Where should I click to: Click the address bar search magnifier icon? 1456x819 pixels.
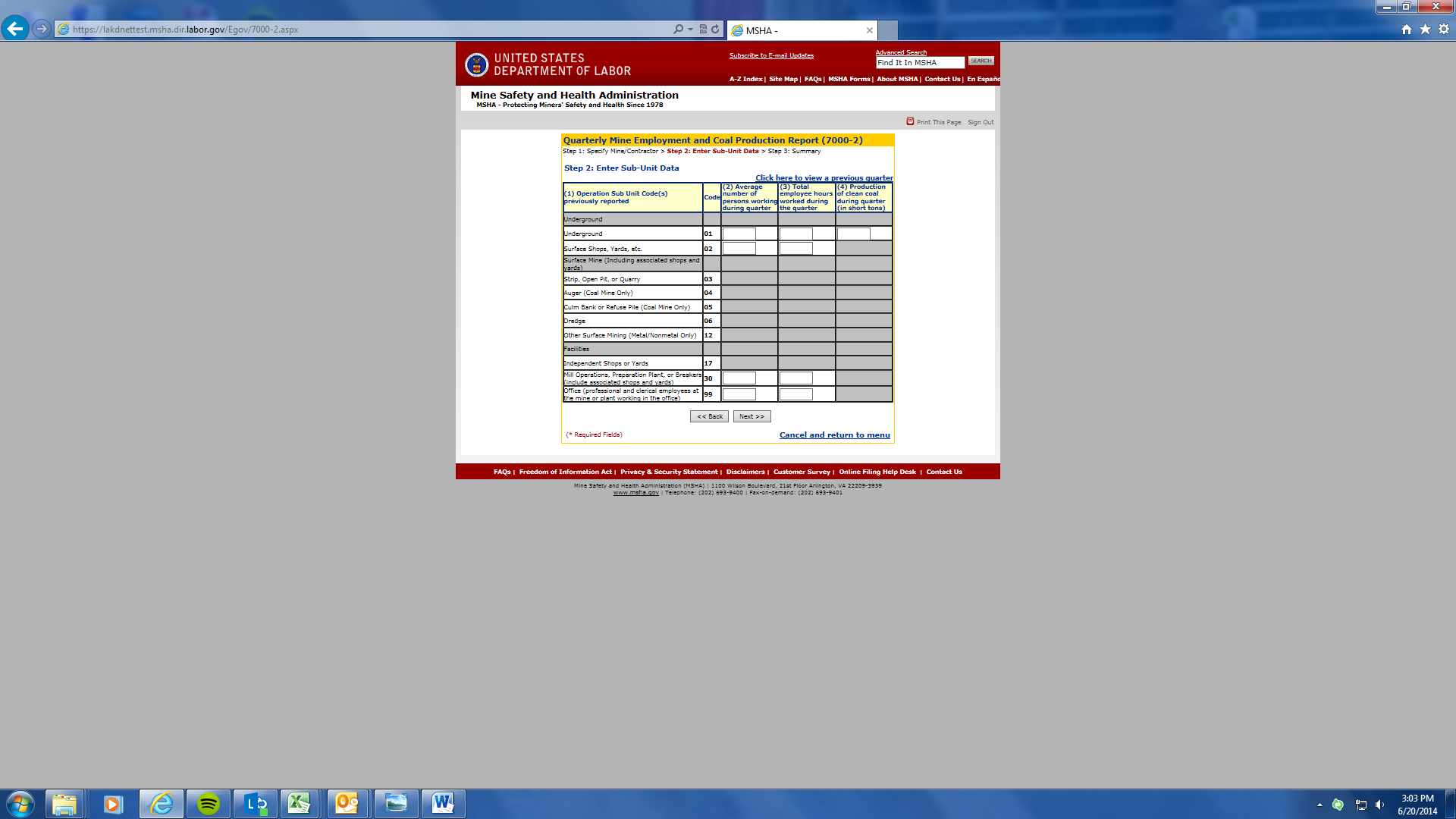pyautogui.click(x=678, y=30)
